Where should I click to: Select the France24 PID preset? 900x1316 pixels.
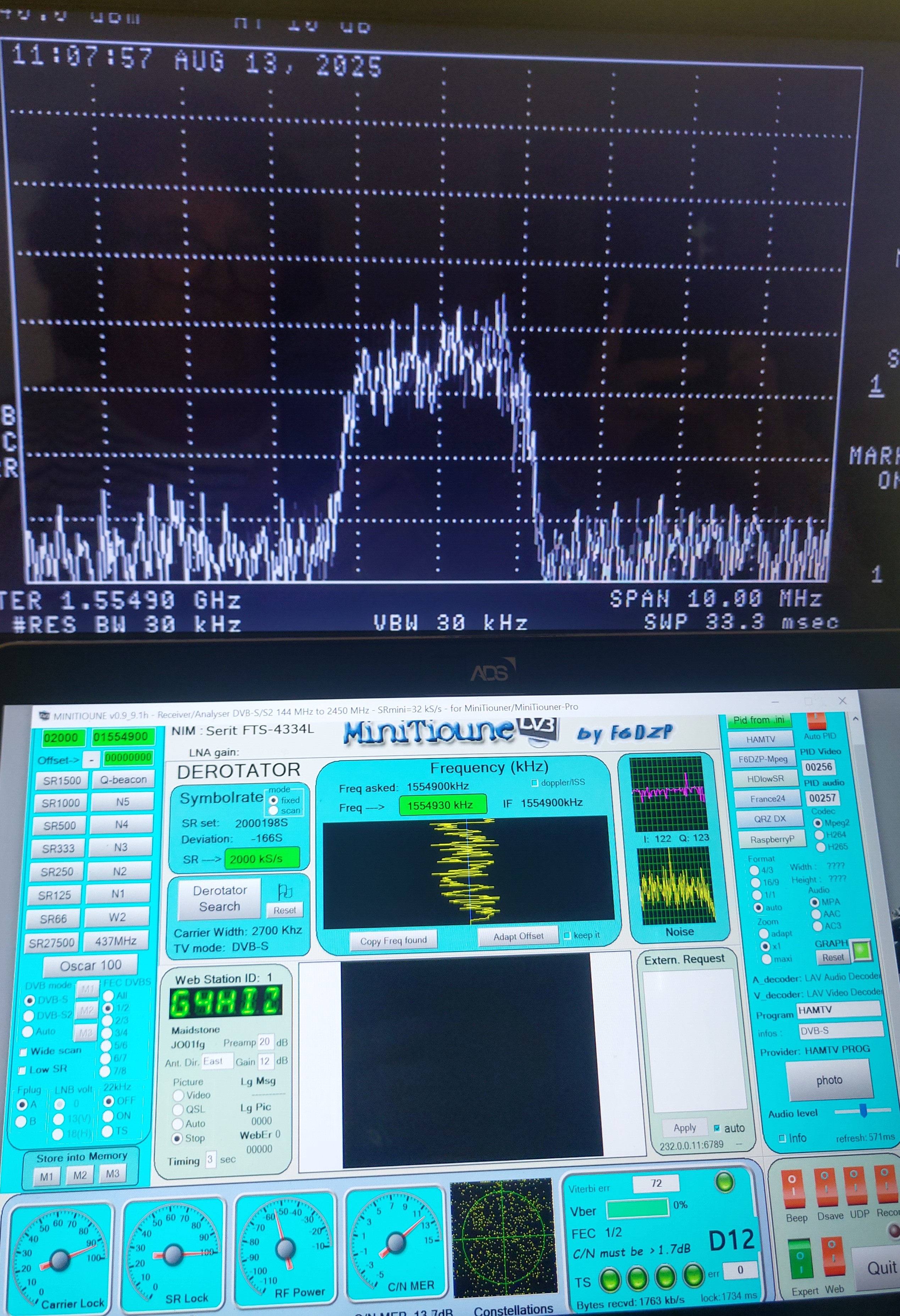[768, 799]
